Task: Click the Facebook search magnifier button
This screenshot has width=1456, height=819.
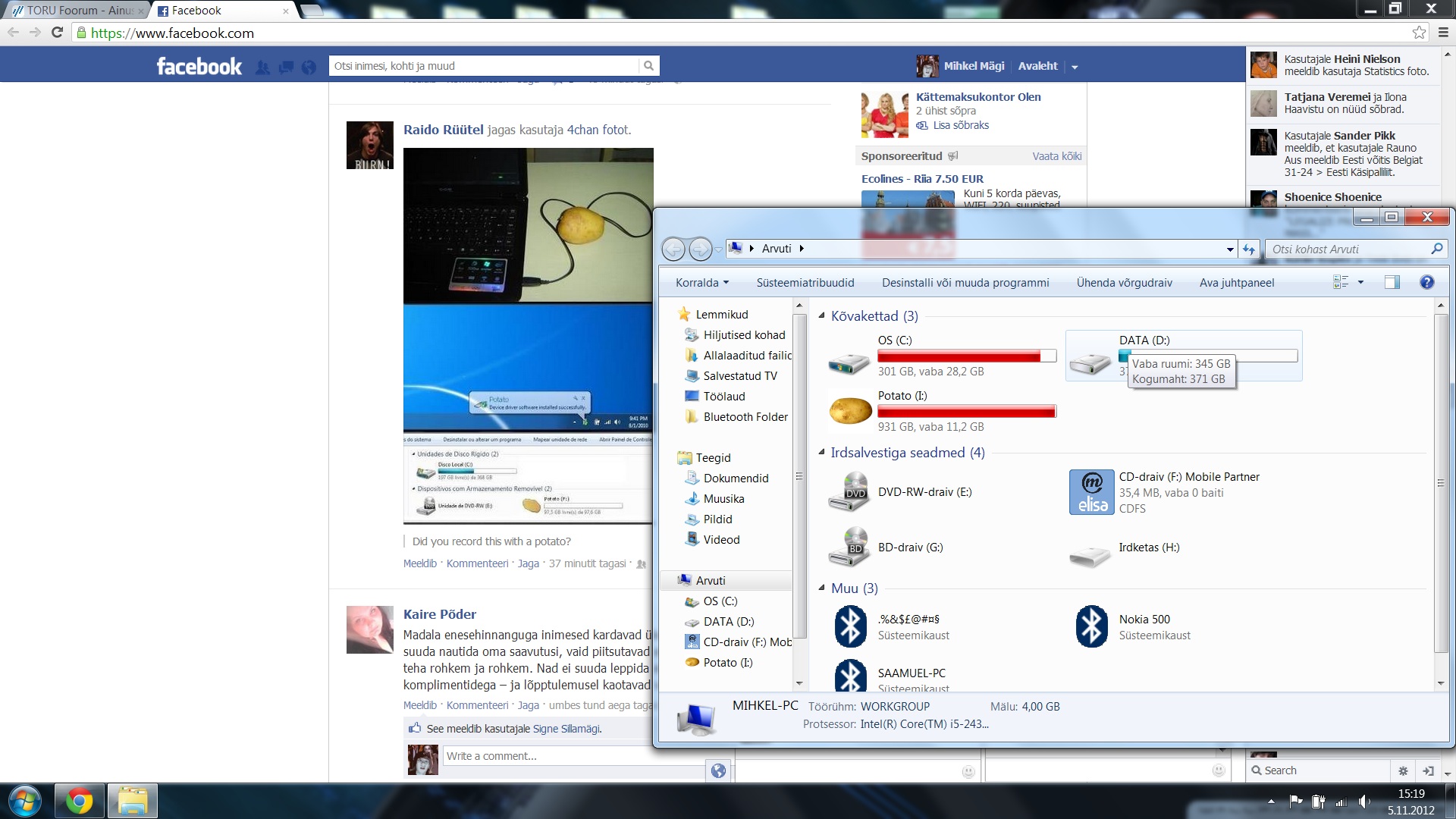Action: click(648, 66)
